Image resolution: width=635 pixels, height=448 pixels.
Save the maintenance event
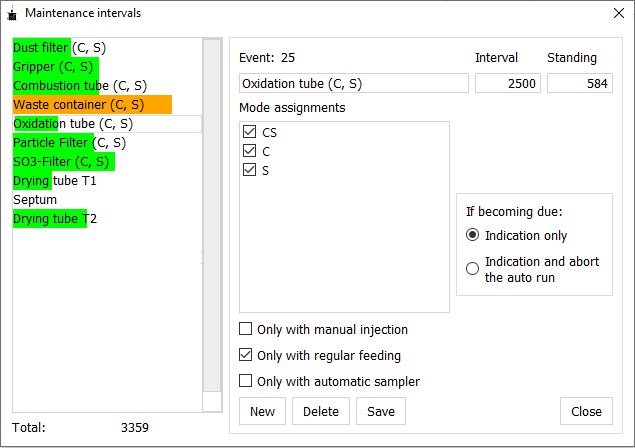coord(381,411)
